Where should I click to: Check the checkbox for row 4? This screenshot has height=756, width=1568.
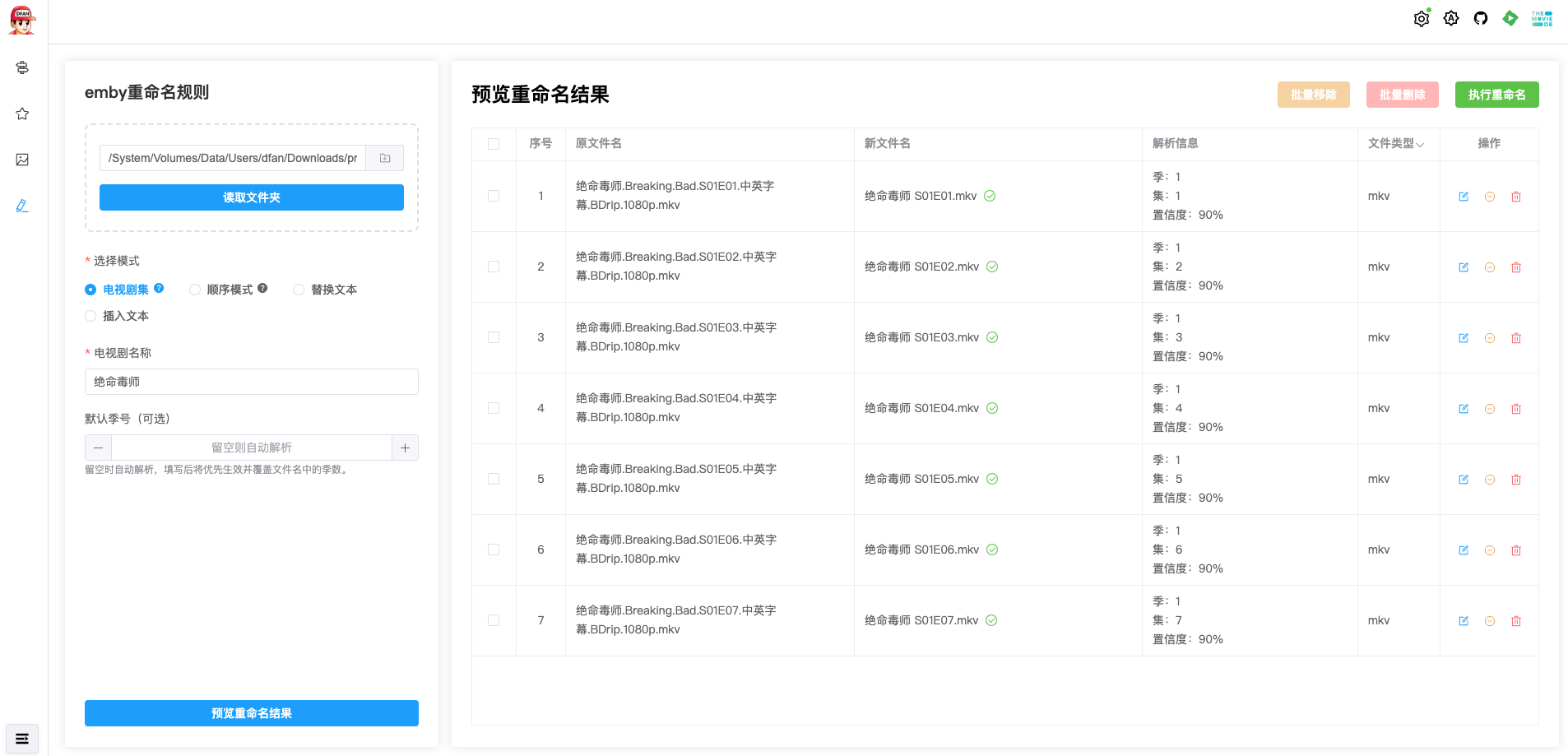click(x=494, y=408)
